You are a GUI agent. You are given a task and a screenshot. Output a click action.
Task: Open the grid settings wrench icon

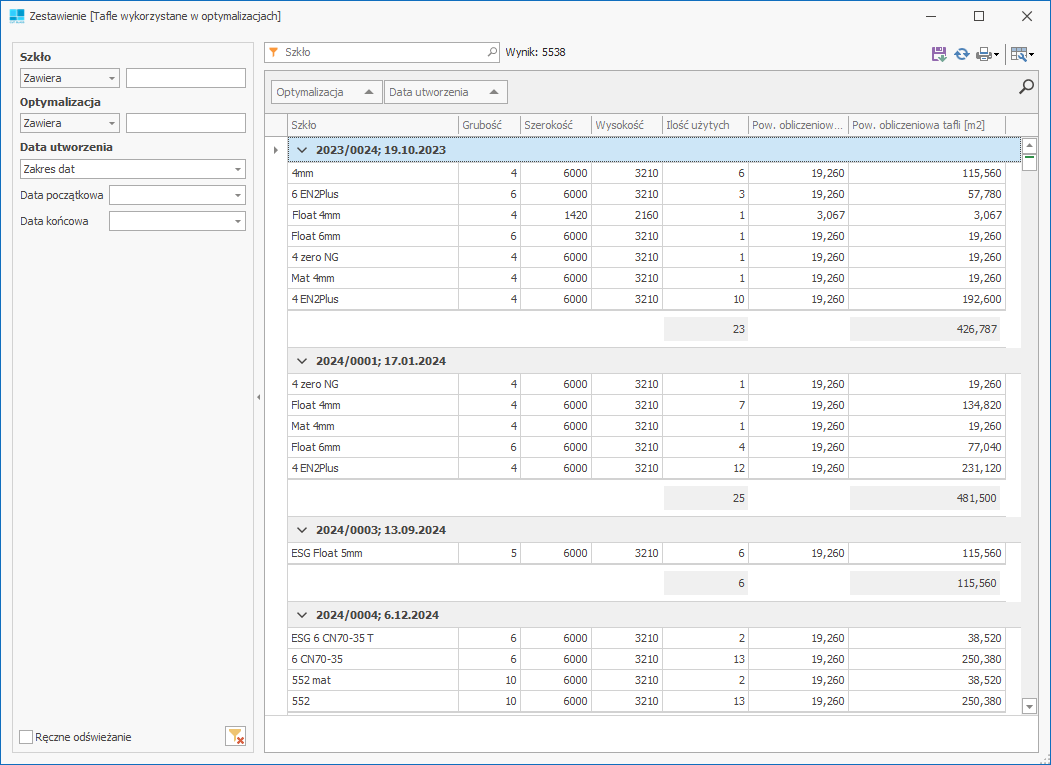[x=1019, y=55]
